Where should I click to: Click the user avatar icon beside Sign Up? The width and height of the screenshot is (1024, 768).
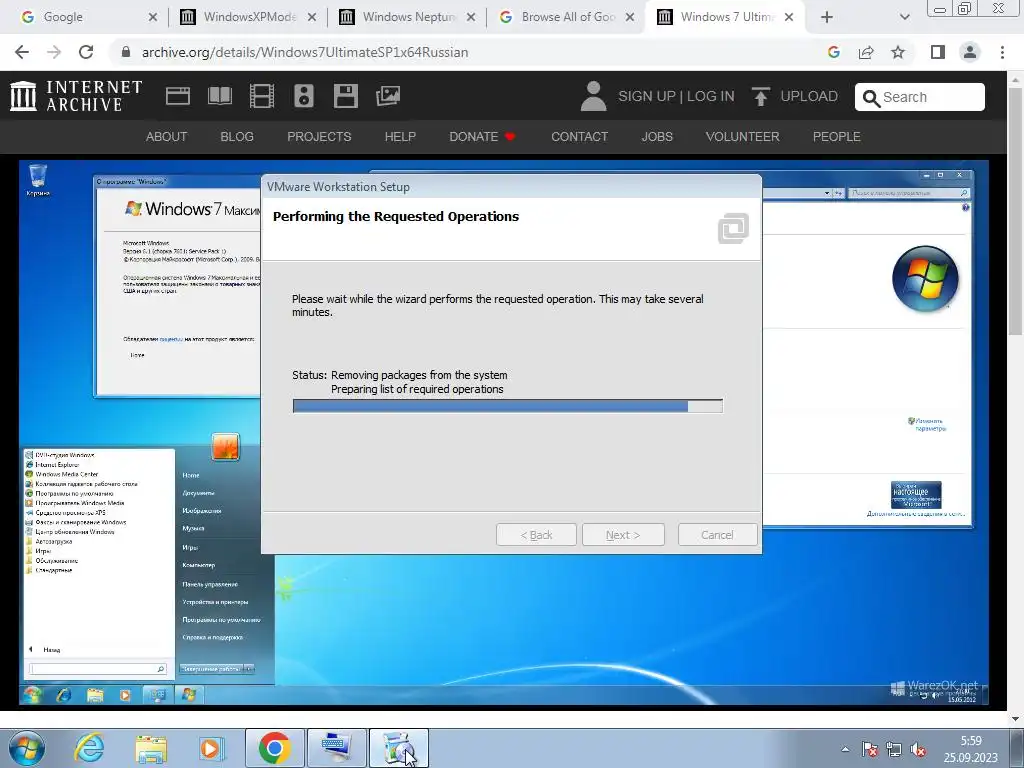point(594,96)
